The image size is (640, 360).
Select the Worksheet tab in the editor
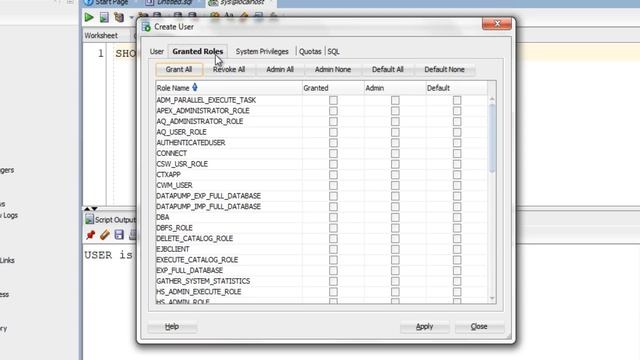101,36
